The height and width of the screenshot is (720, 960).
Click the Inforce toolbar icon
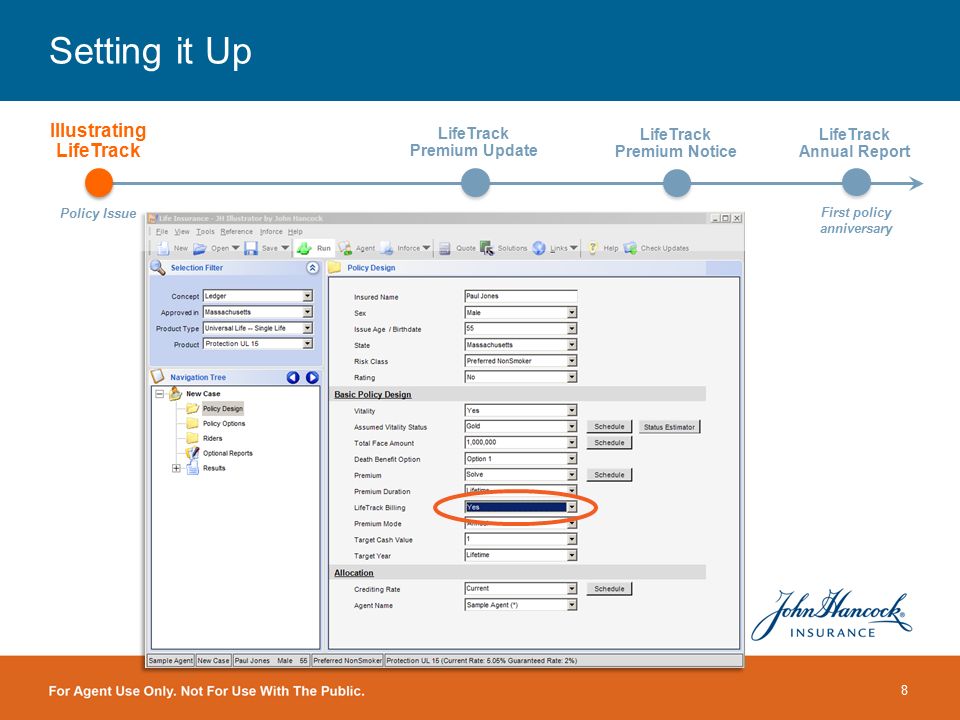tap(386, 248)
